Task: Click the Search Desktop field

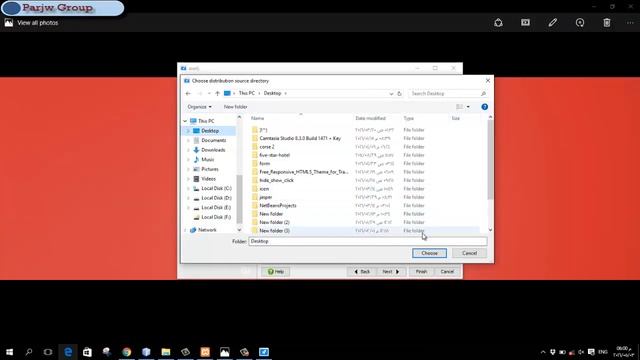Action: coord(448,93)
